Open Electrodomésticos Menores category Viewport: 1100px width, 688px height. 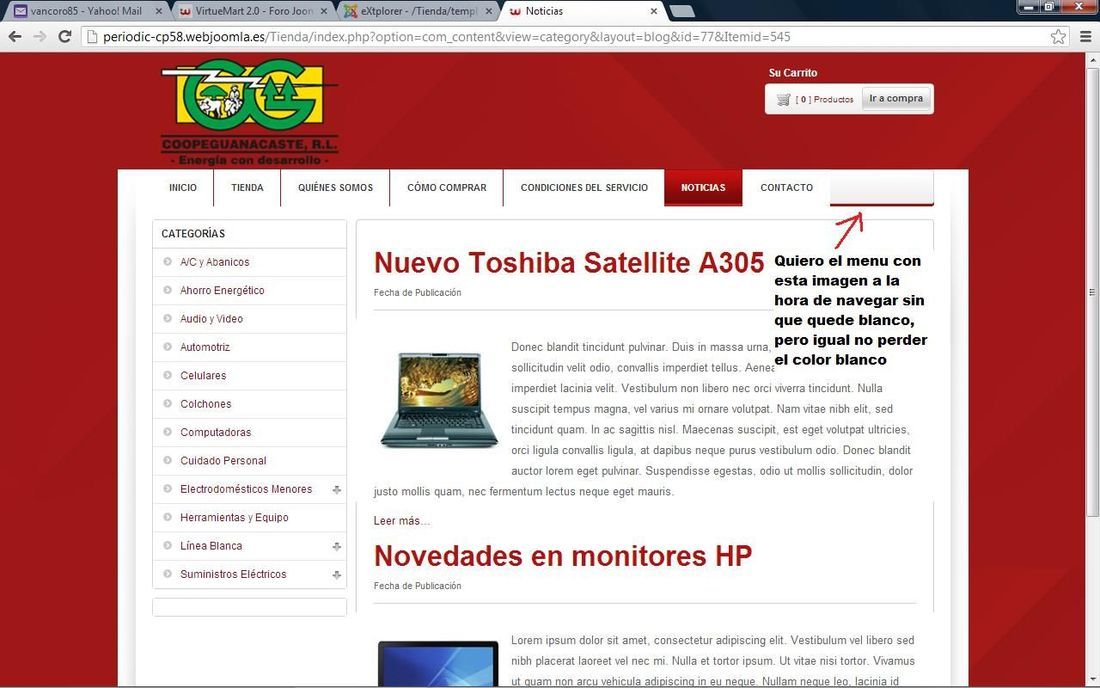246,489
